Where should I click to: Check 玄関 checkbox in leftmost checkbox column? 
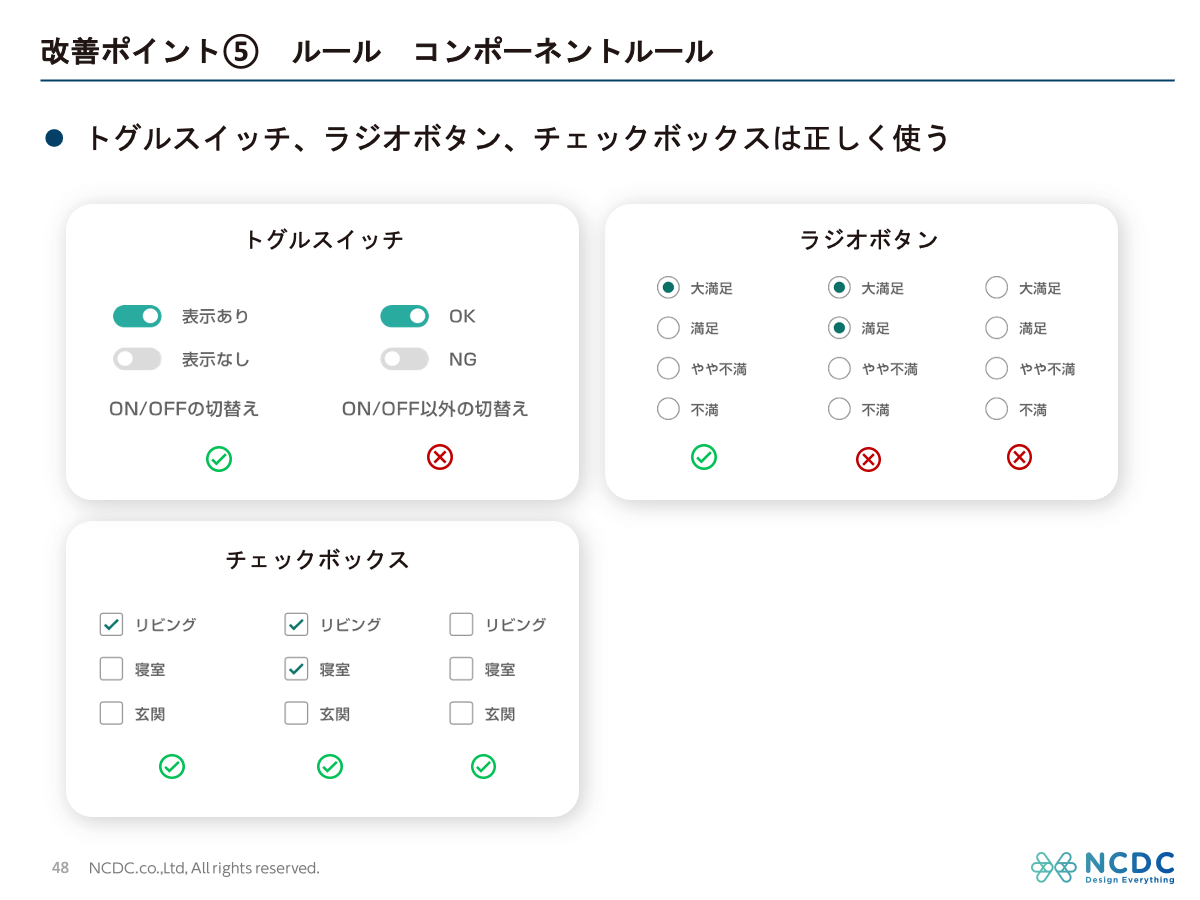point(111,714)
